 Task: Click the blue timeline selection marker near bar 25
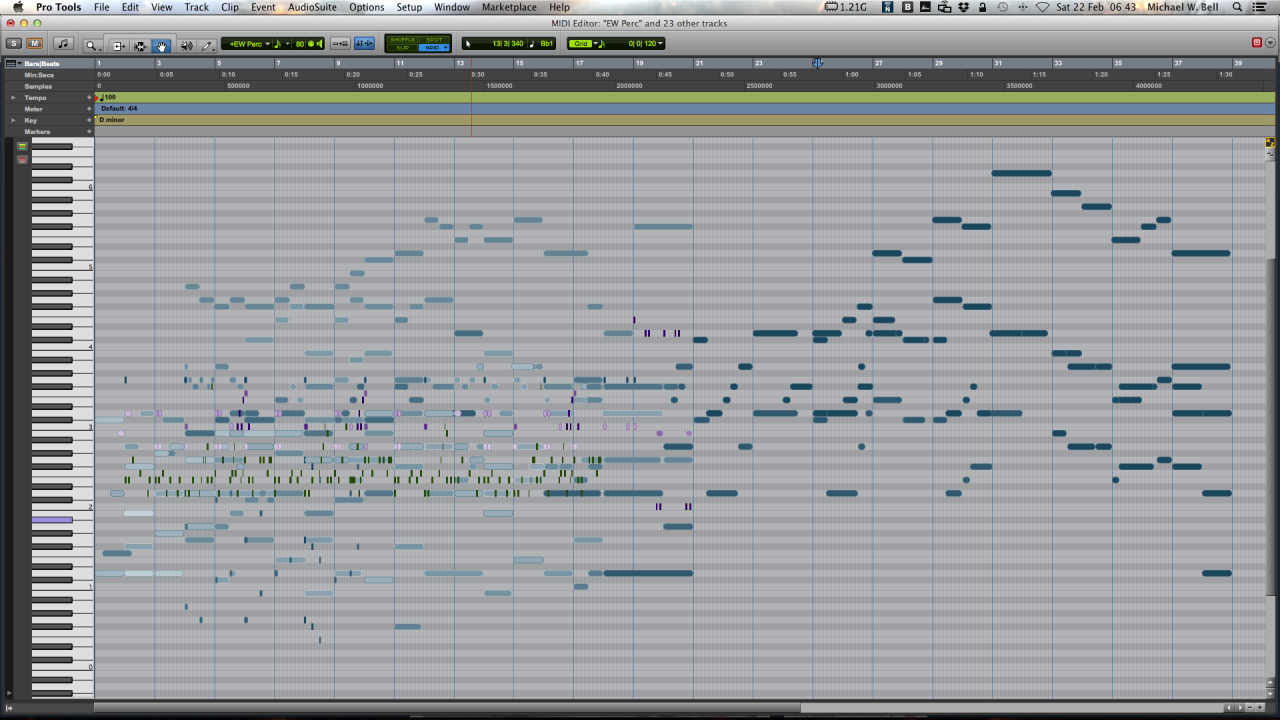click(817, 63)
